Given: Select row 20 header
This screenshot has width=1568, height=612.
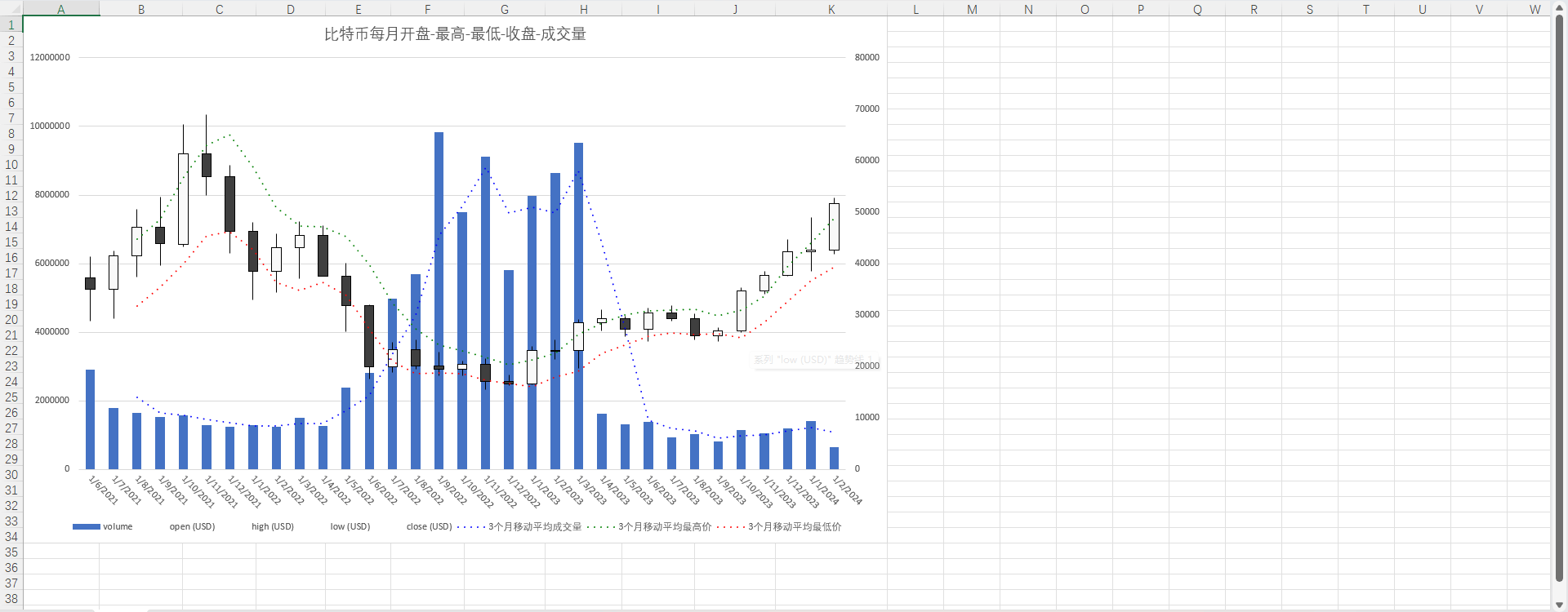Looking at the screenshot, I should (x=11, y=320).
